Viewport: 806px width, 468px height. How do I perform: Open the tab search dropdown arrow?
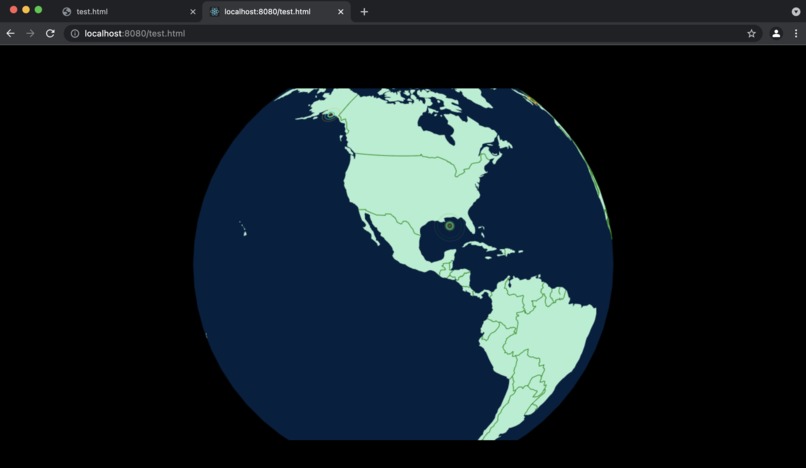tap(796, 11)
